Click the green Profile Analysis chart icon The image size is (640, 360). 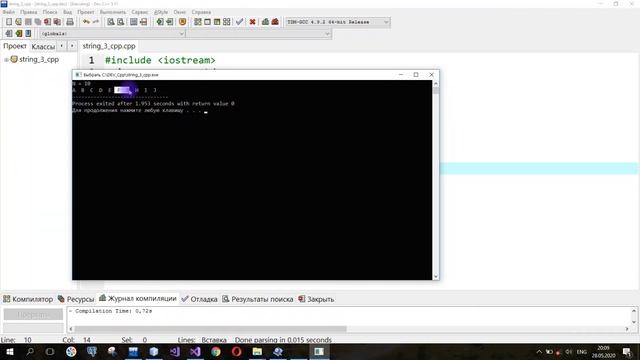265,22
